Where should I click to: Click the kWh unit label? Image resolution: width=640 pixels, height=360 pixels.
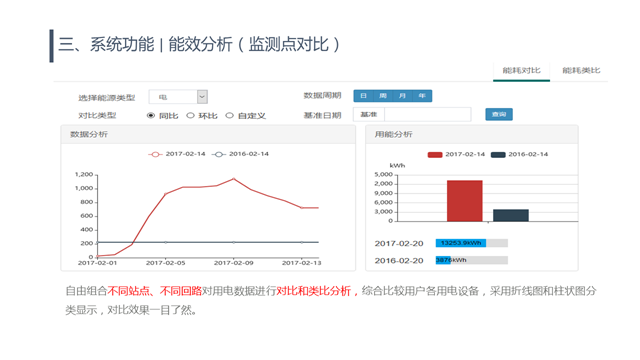[x=397, y=165]
